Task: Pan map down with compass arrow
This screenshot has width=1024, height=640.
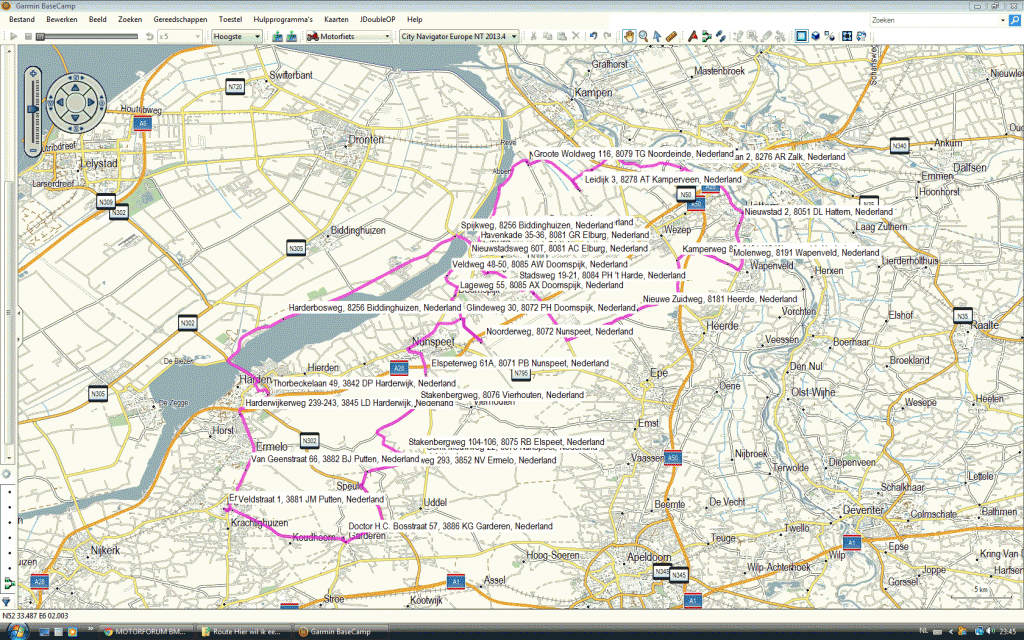Action: [x=75, y=118]
